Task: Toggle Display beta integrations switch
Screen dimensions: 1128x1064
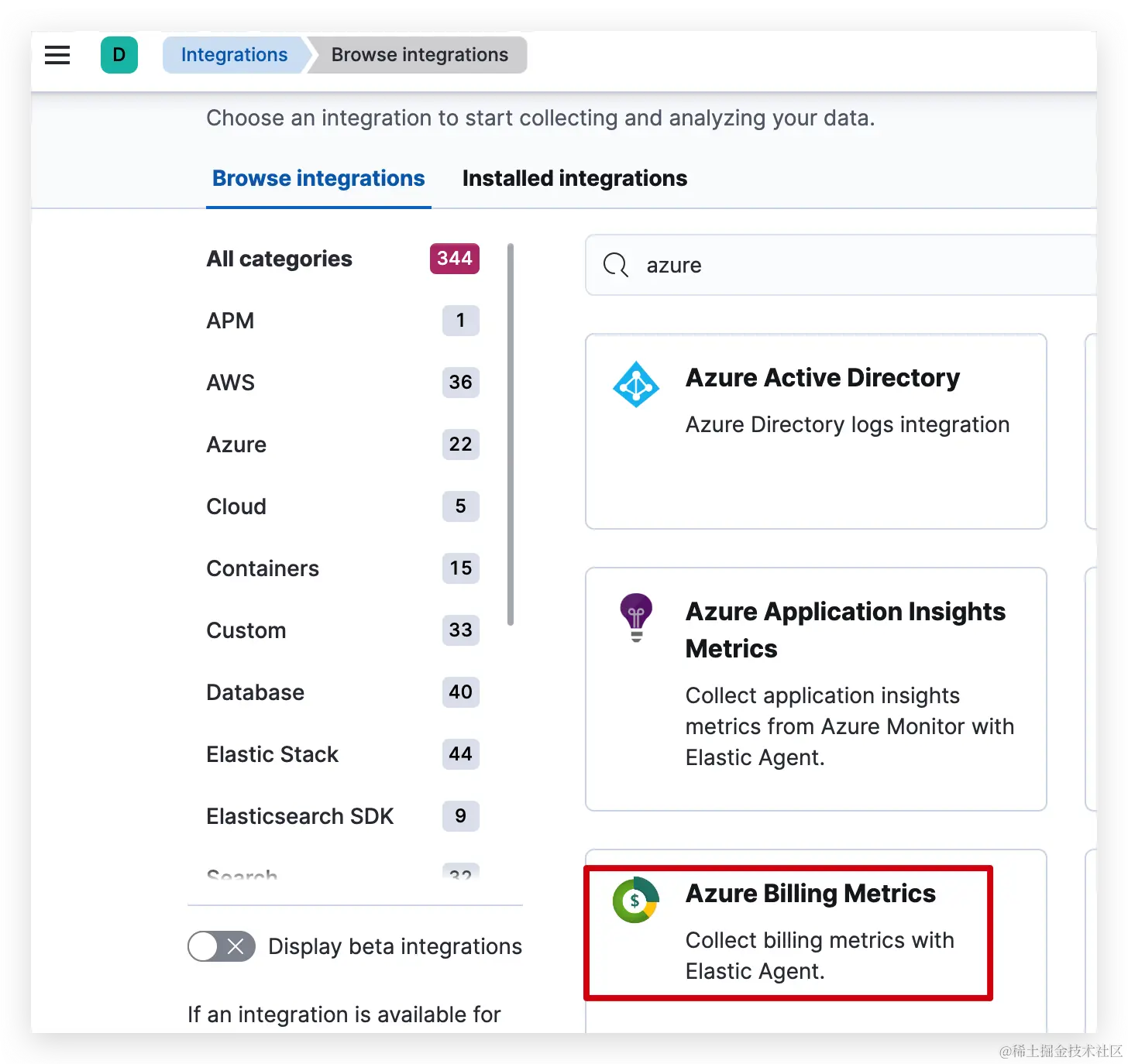Action: coord(222,946)
